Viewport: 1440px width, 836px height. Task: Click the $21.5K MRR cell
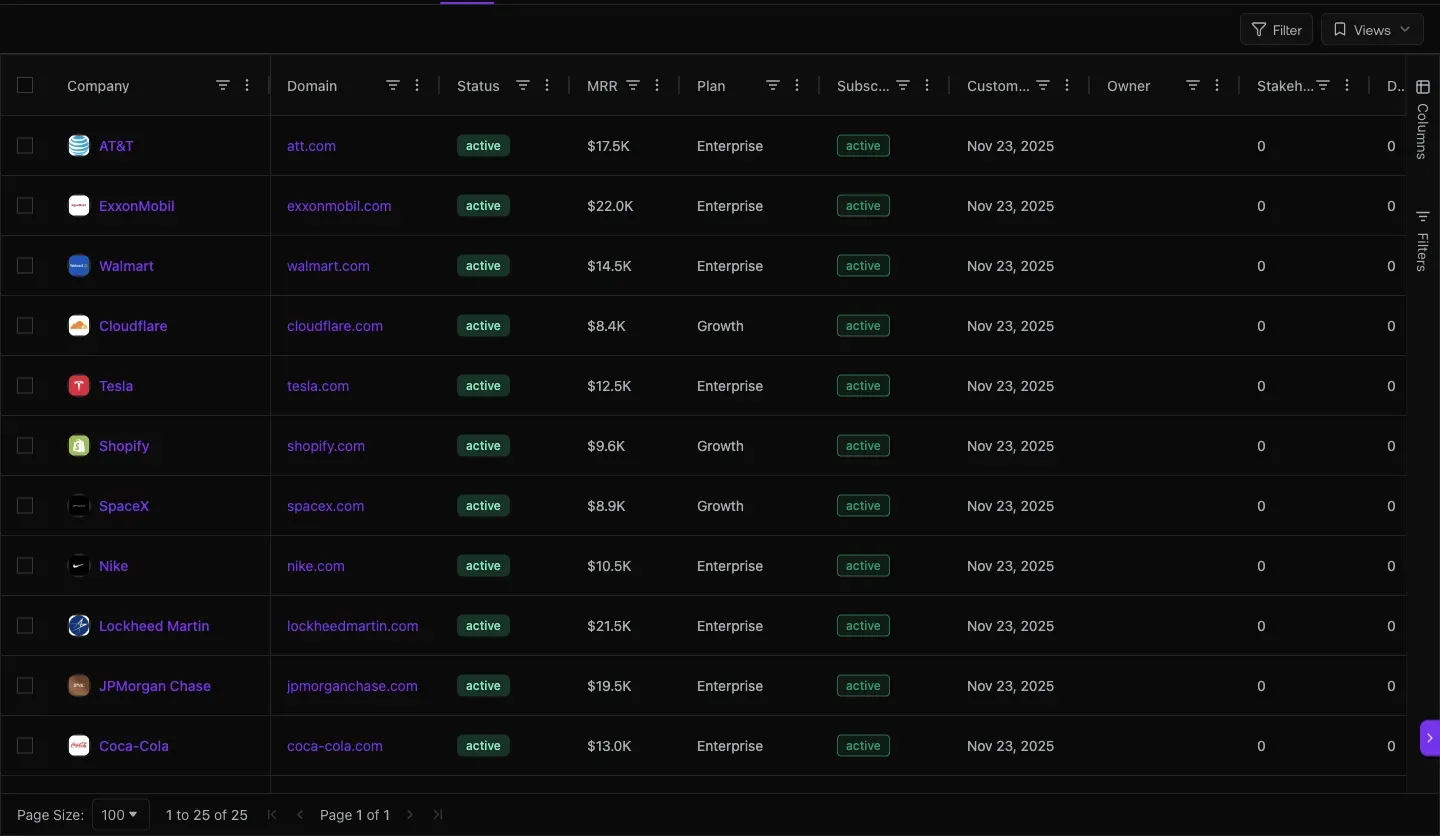[x=609, y=626]
